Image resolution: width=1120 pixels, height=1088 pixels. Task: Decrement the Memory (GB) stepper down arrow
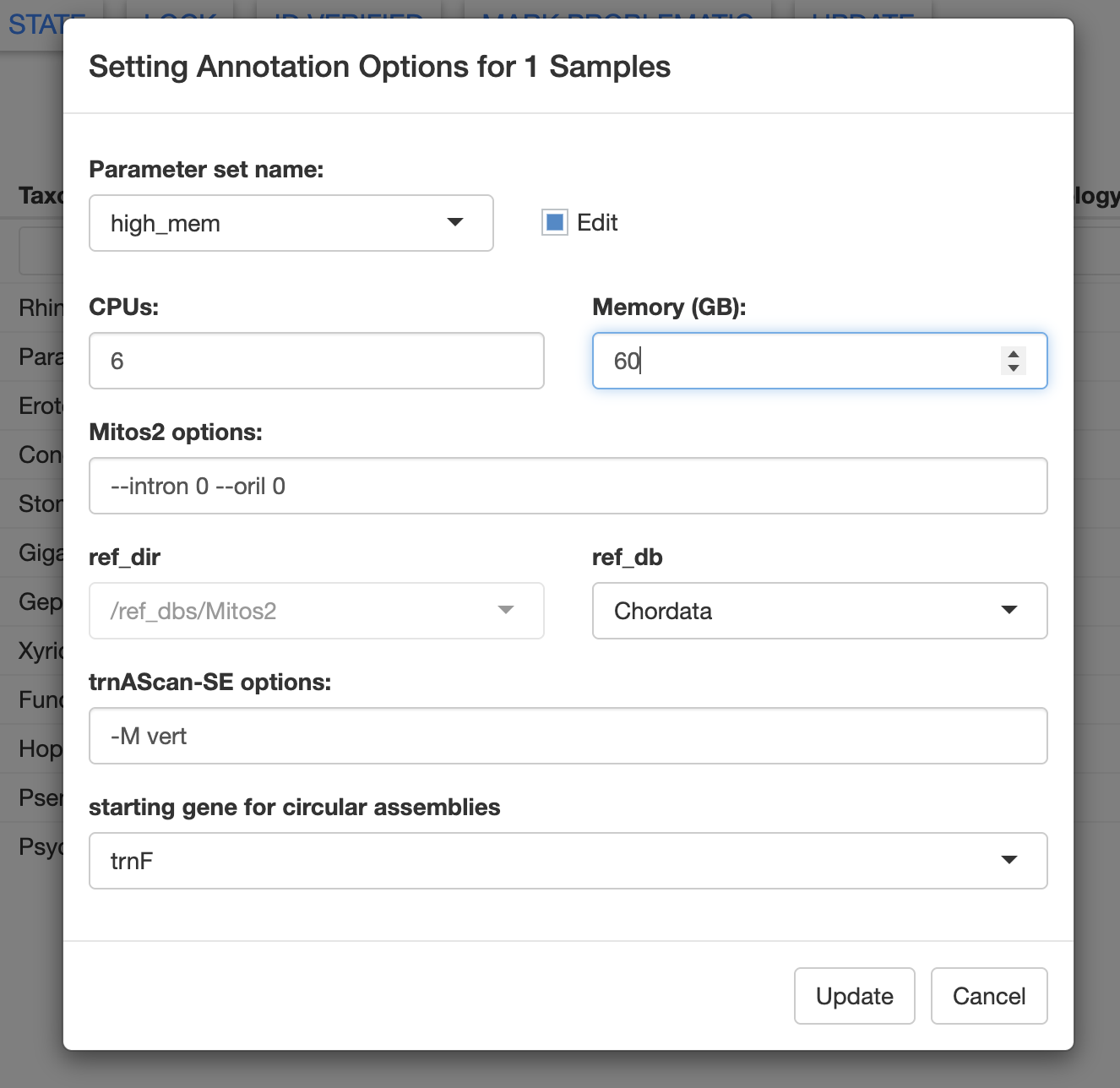[1014, 368]
